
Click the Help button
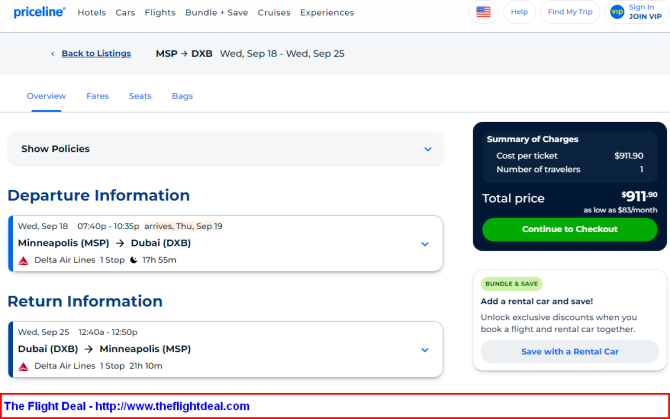coord(519,12)
